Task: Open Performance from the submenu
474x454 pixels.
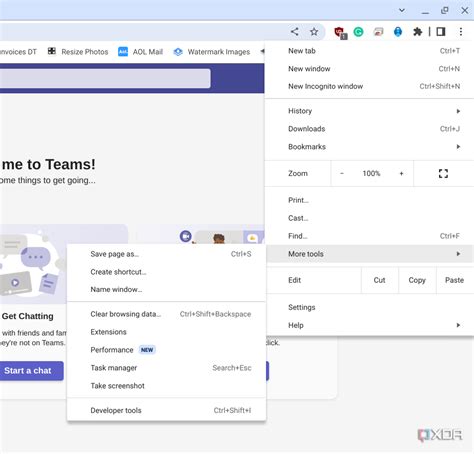Action: [x=166, y=350]
